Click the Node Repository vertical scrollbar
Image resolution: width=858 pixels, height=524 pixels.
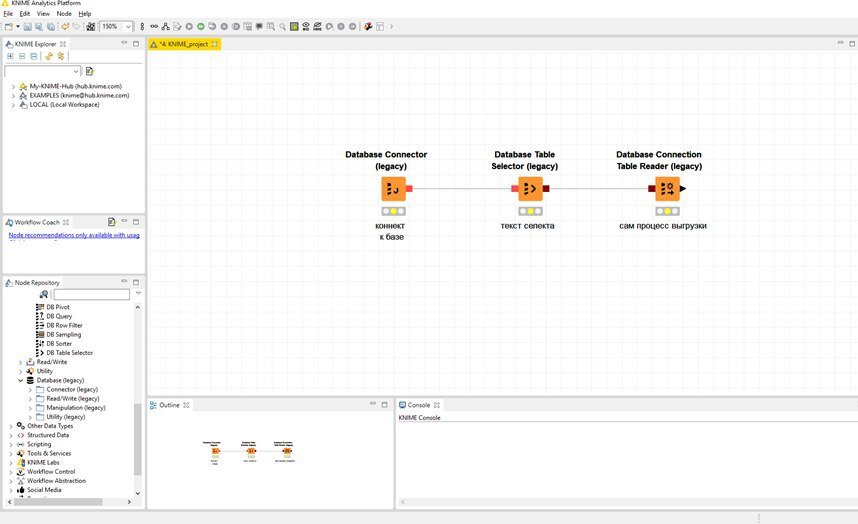pyautogui.click(x=138, y=439)
